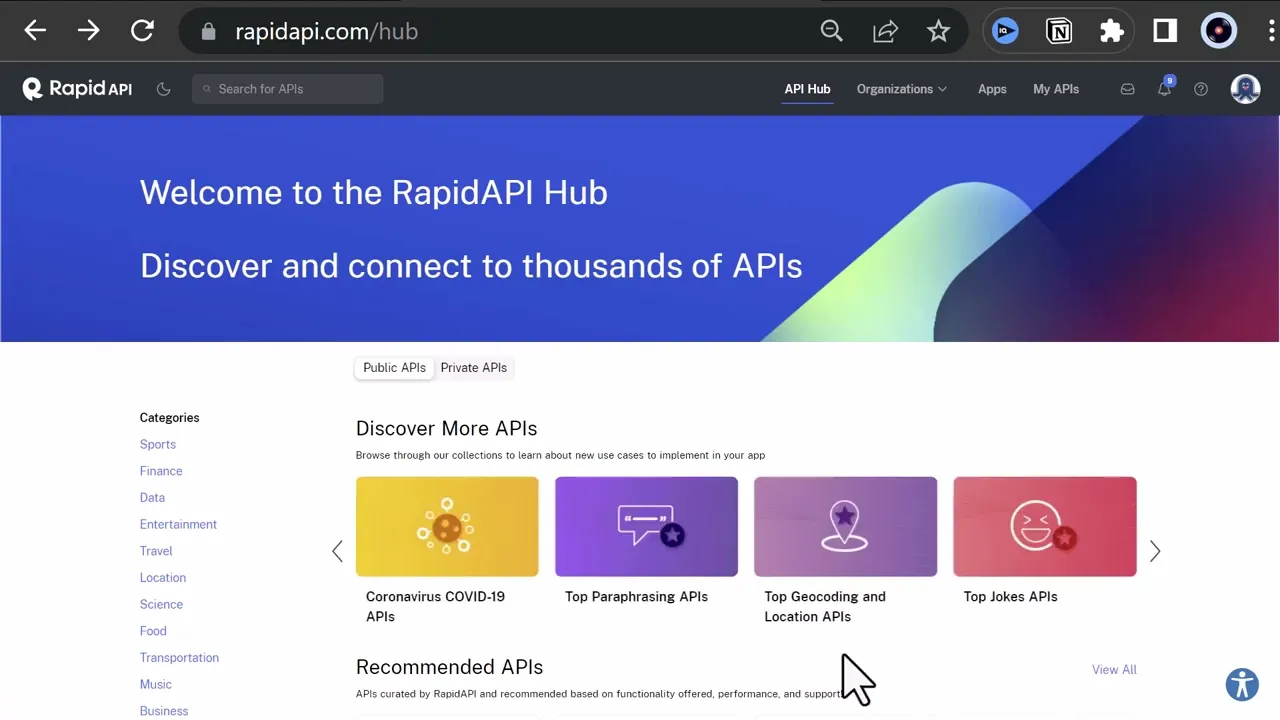Image resolution: width=1280 pixels, height=720 pixels.
Task: Expand the Organizations dropdown
Action: tap(902, 89)
